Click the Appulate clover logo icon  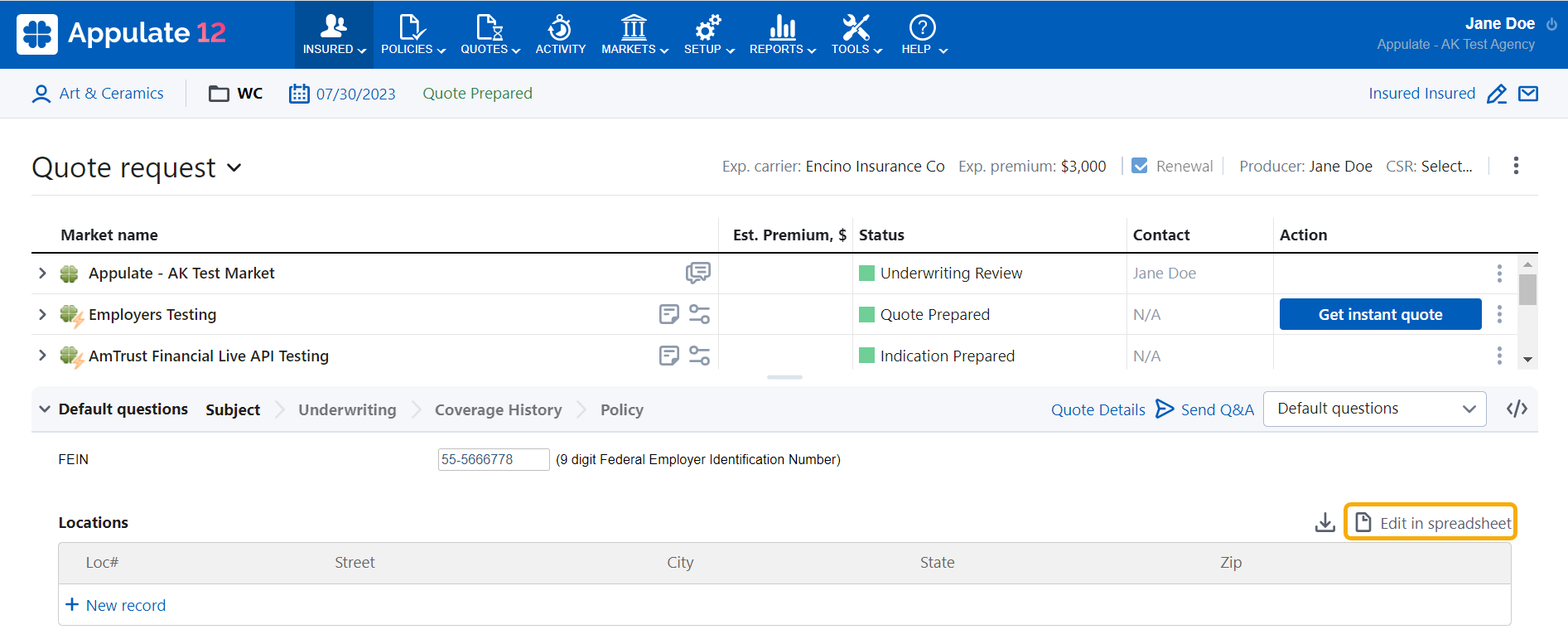pyautogui.click(x=37, y=34)
